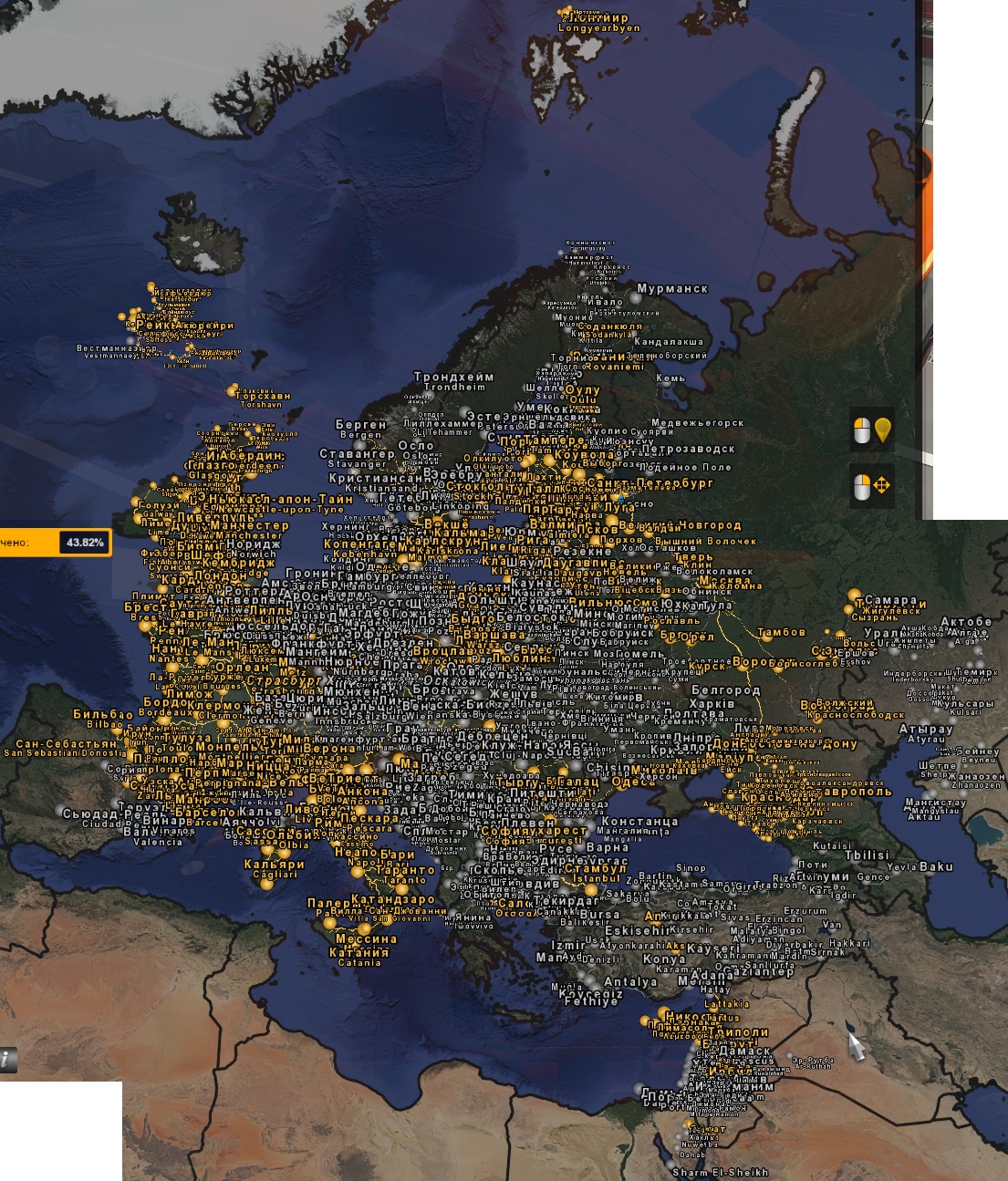Select the Атырау city label

point(926,730)
